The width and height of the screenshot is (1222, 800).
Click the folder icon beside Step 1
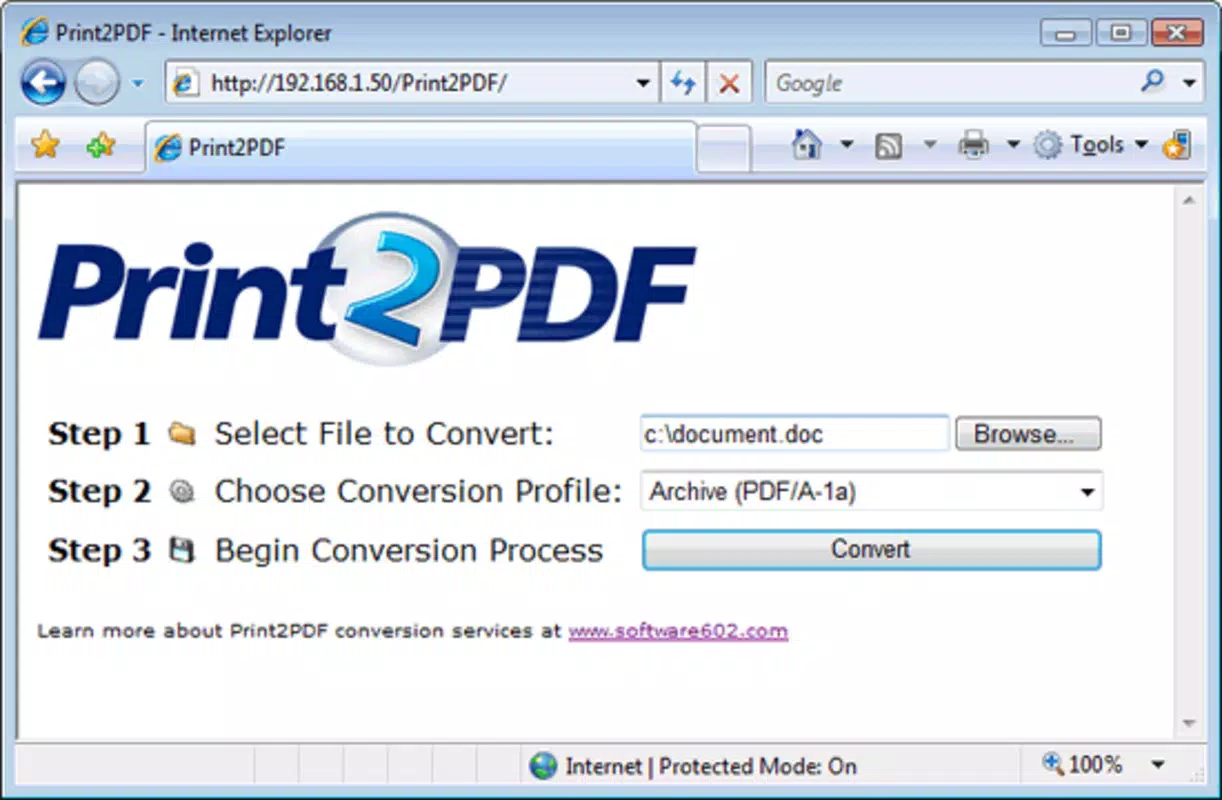[181, 434]
